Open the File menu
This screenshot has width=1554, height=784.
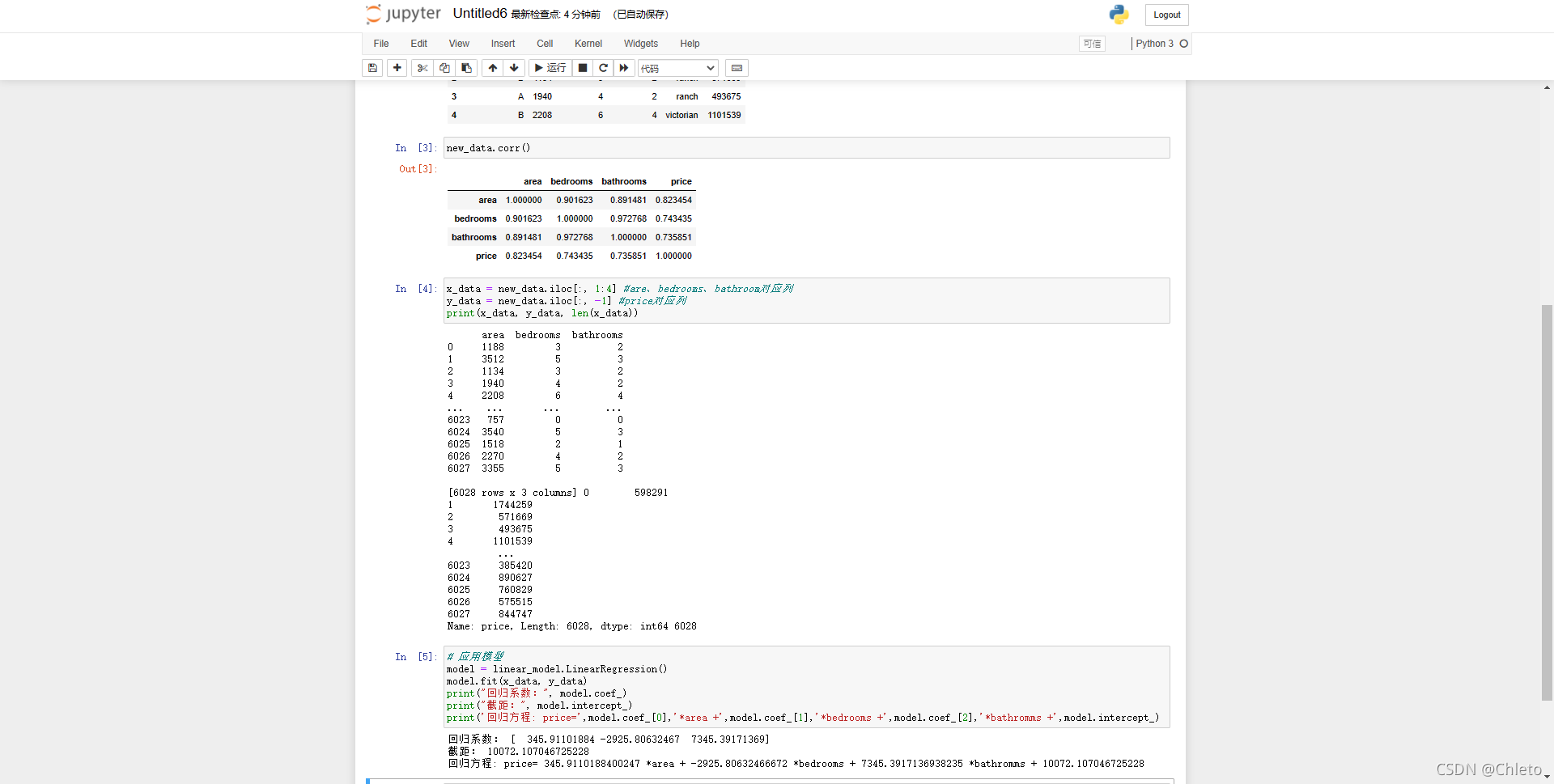click(x=381, y=44)
